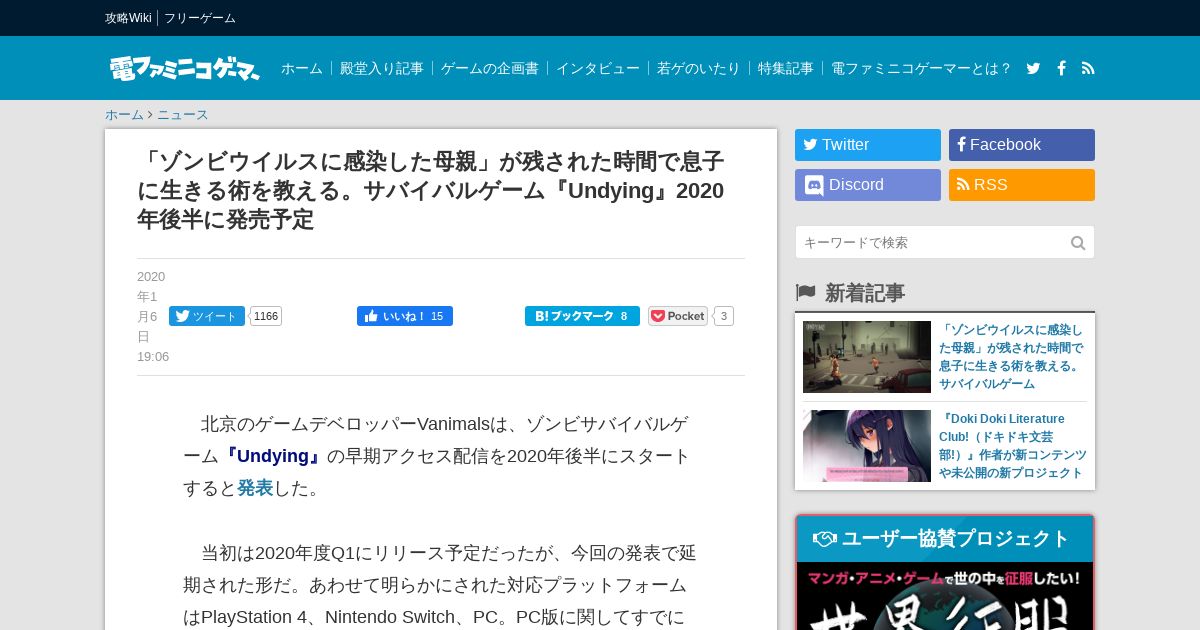Bookmark article with B!ブックマーク button
This screenshot has width=1200, height=630.
point(582,316)
